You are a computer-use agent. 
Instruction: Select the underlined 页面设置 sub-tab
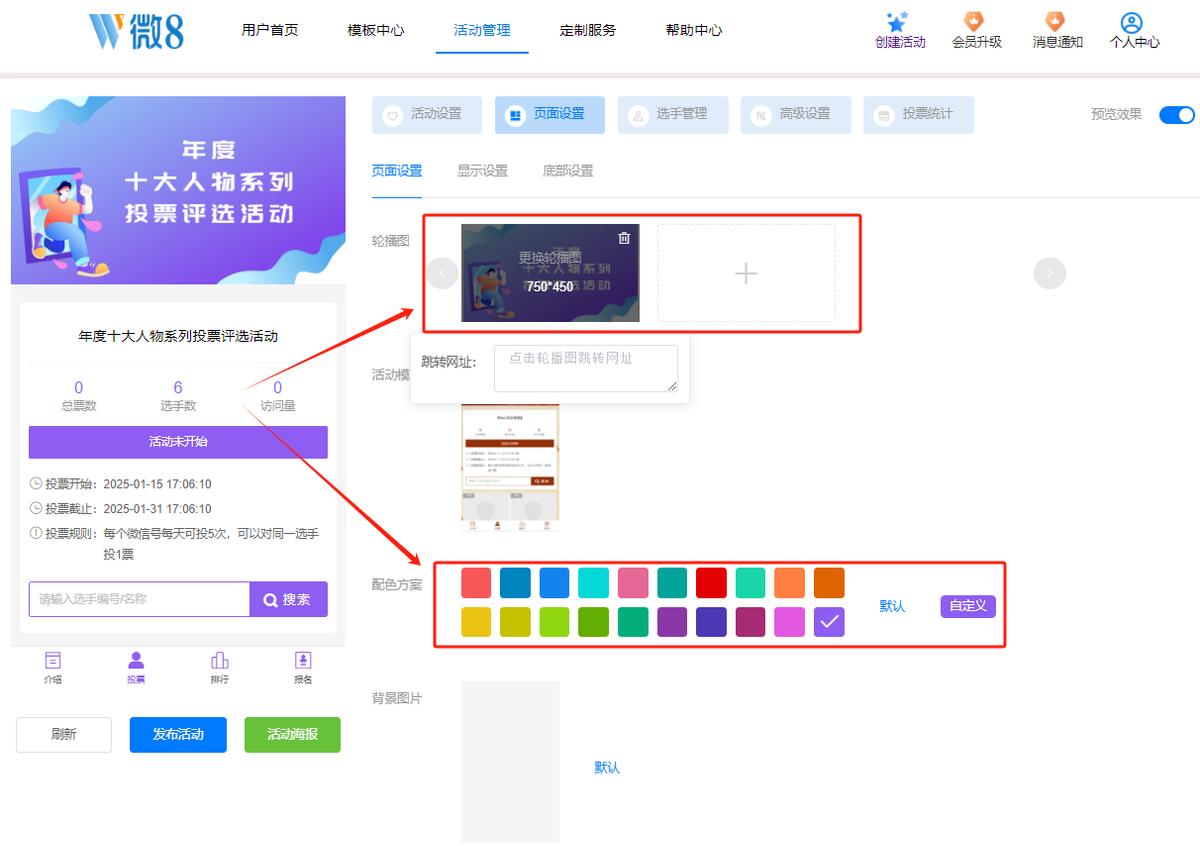tap(397, 171)
